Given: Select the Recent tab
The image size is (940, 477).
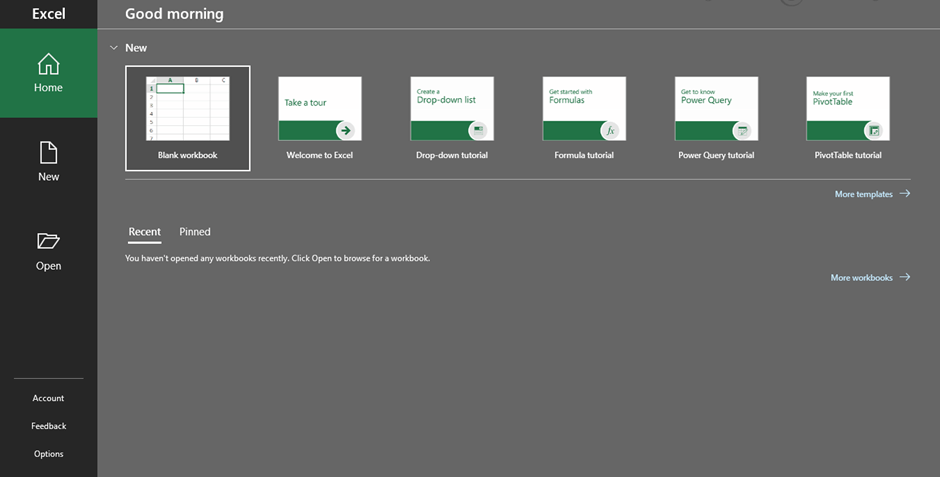Looking at the screenshot, I should click(x=144, y=232).
